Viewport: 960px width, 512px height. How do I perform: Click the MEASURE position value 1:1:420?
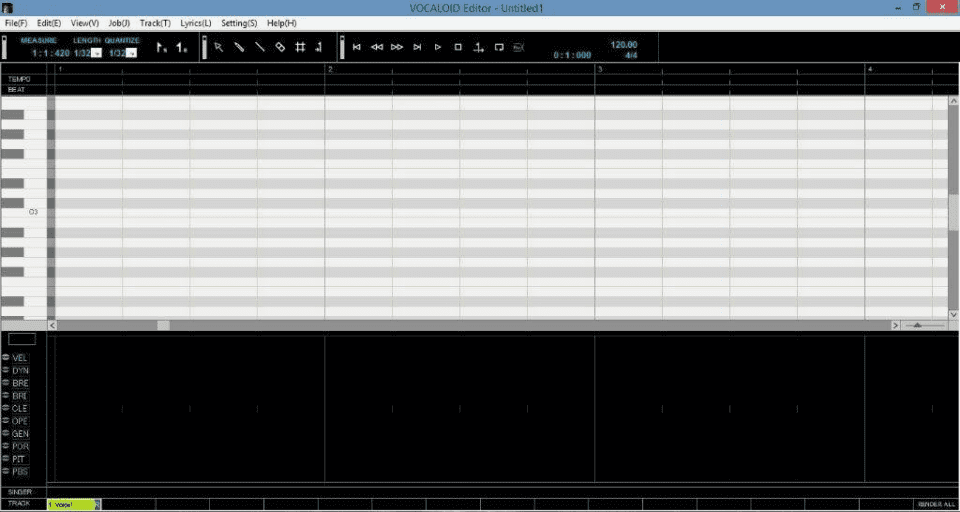point(51,53)
